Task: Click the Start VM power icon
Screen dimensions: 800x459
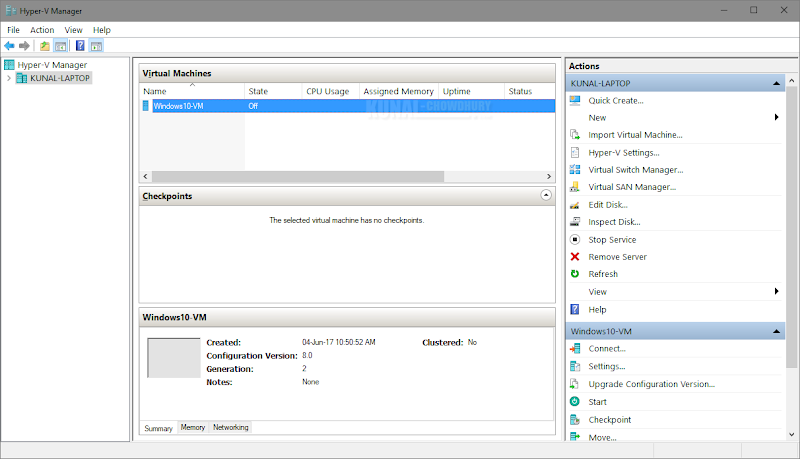Action: 575,401
